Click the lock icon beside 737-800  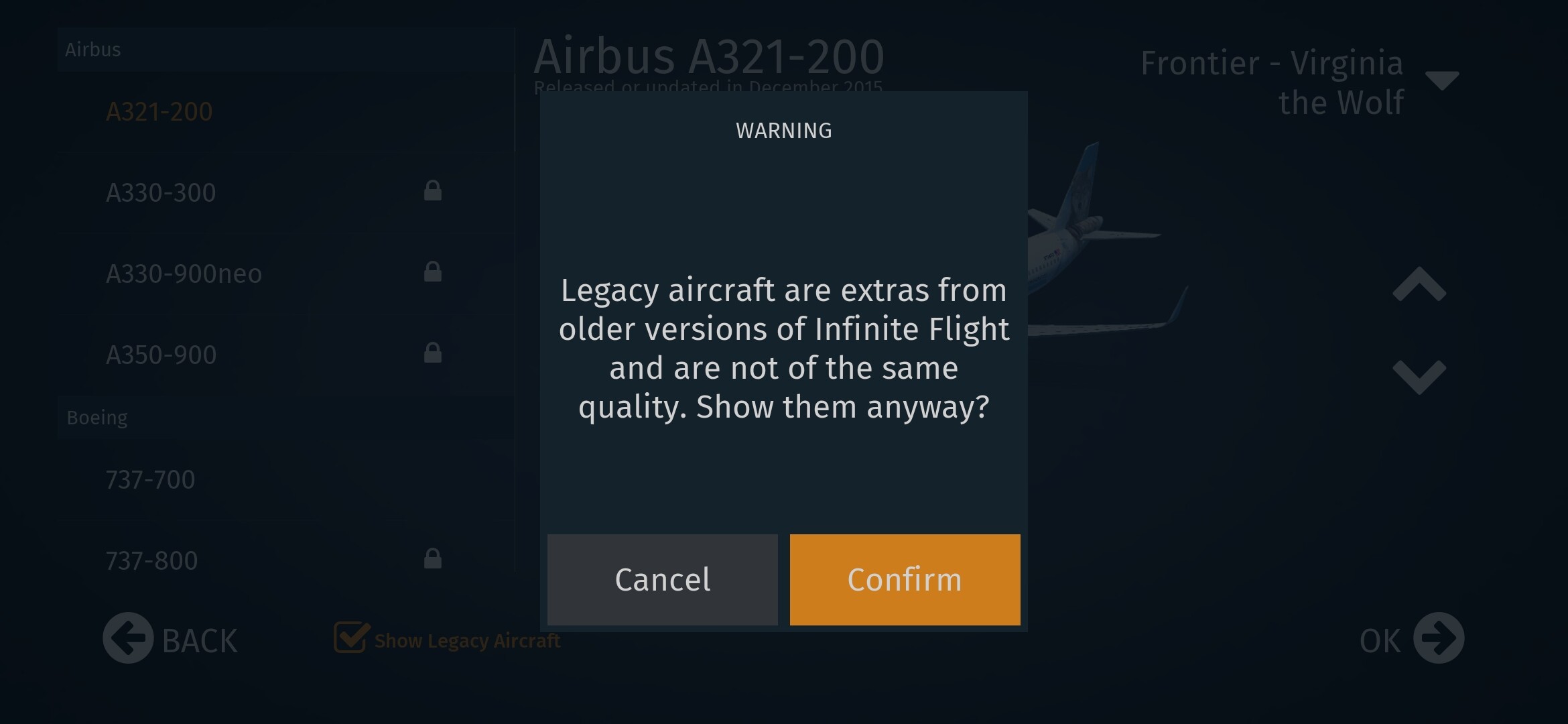point(433,558)
